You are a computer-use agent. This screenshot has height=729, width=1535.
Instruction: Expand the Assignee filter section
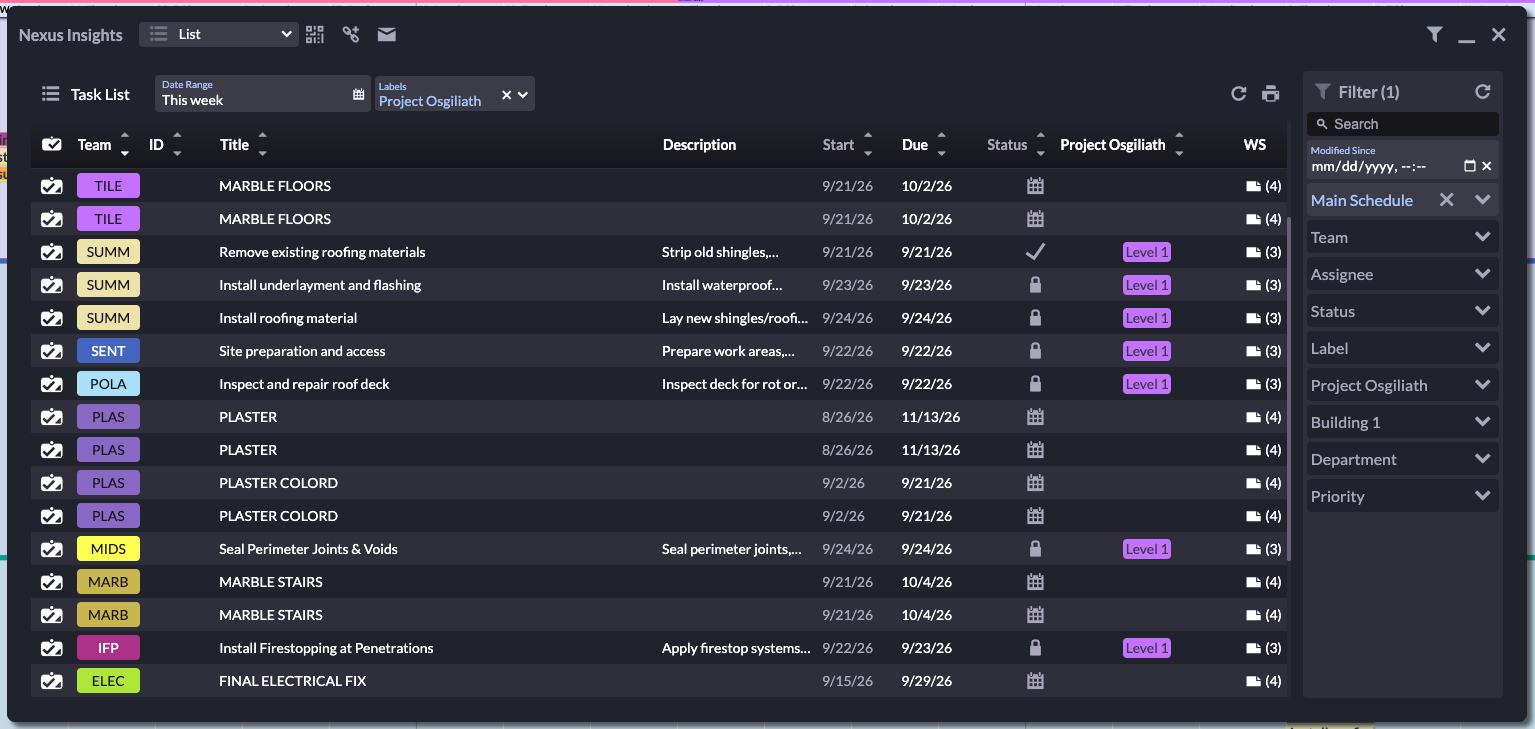[x=1402, y=274]
